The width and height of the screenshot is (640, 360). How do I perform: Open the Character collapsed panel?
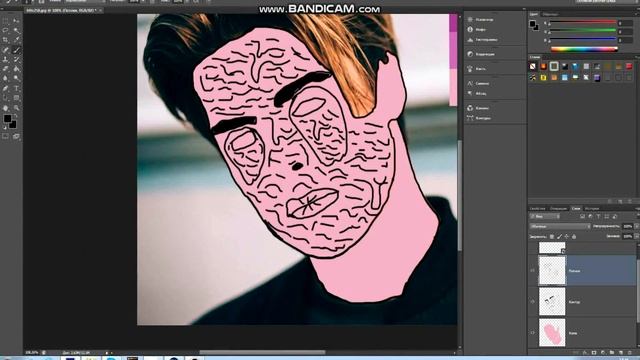[478, 83]
